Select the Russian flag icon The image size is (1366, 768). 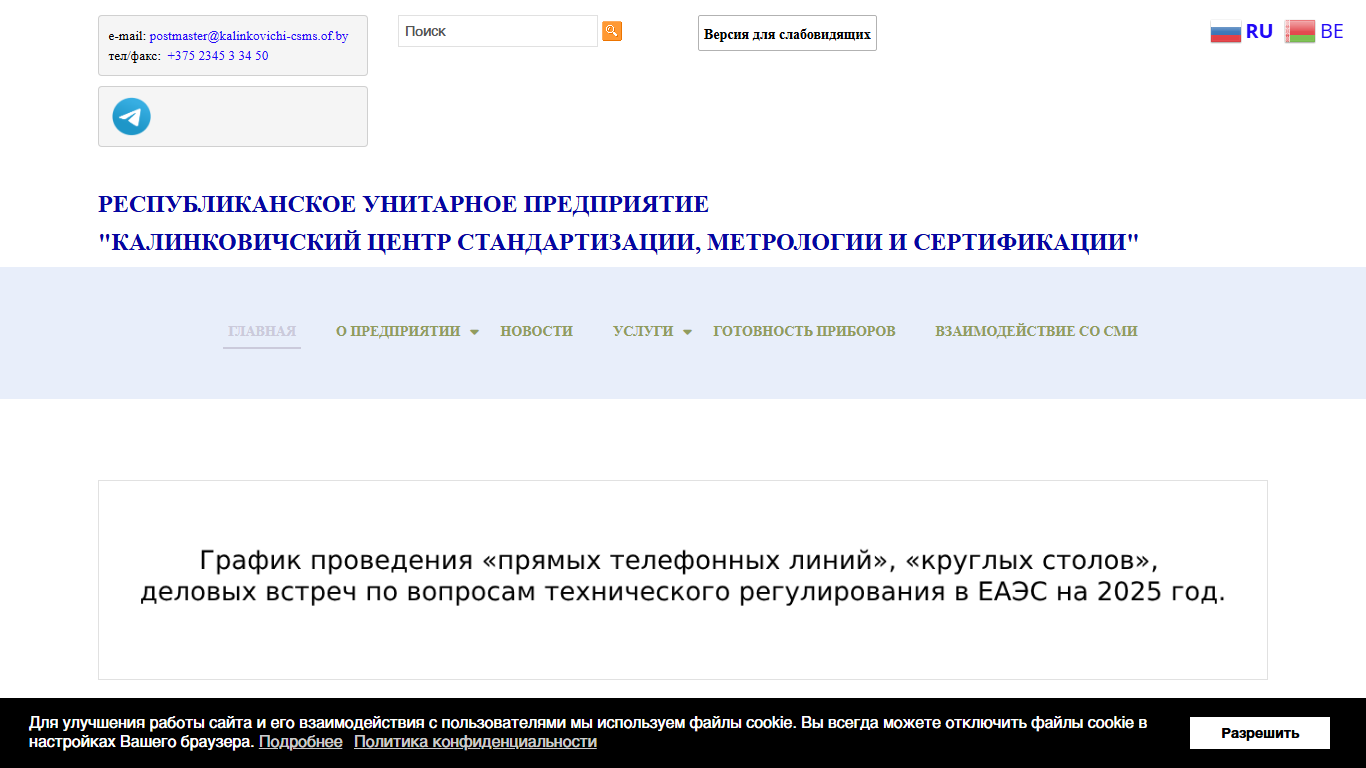[1225, 32]
